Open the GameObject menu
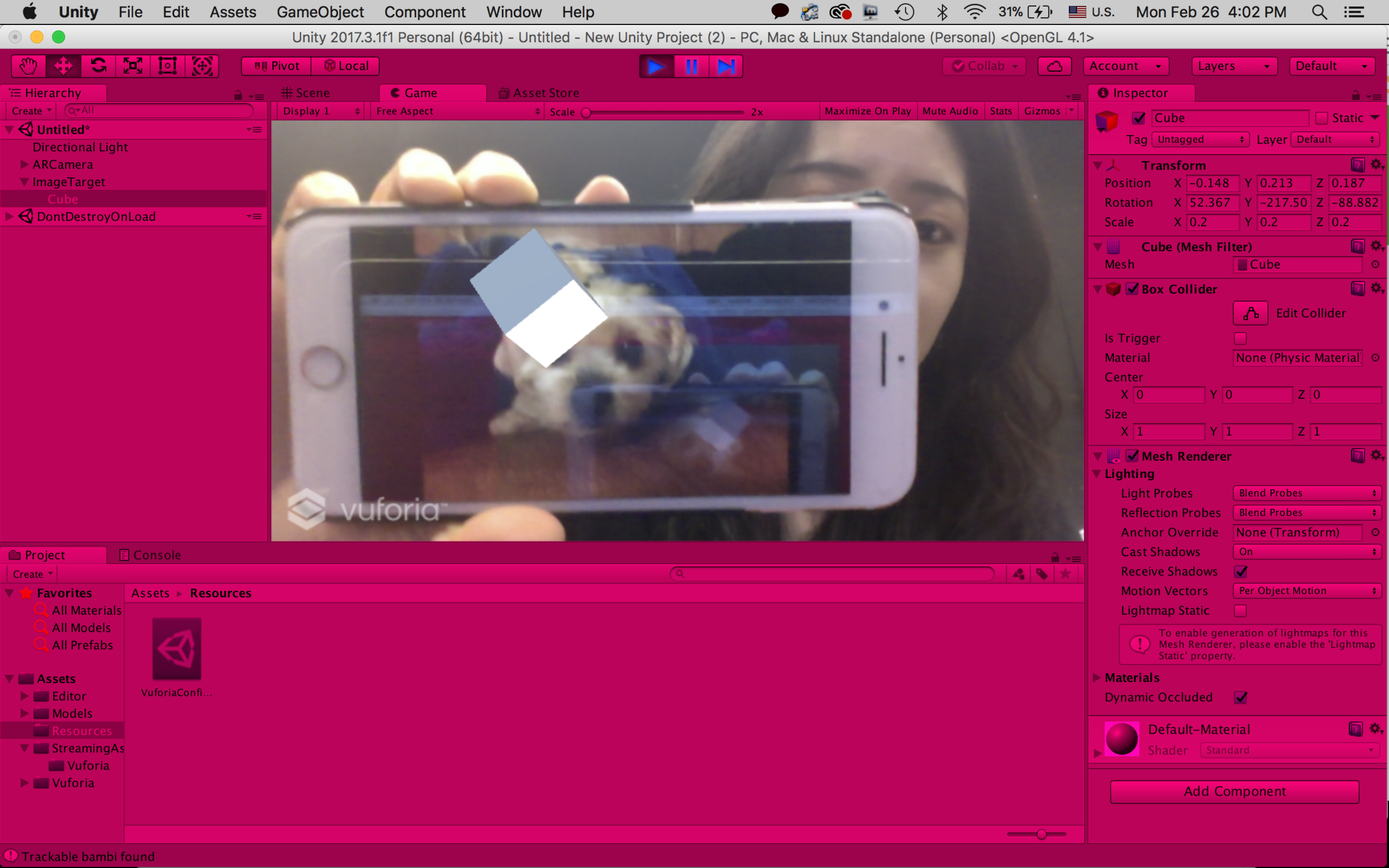The height and width of the screenshot is (868, 1389). (x=320, y=12)
